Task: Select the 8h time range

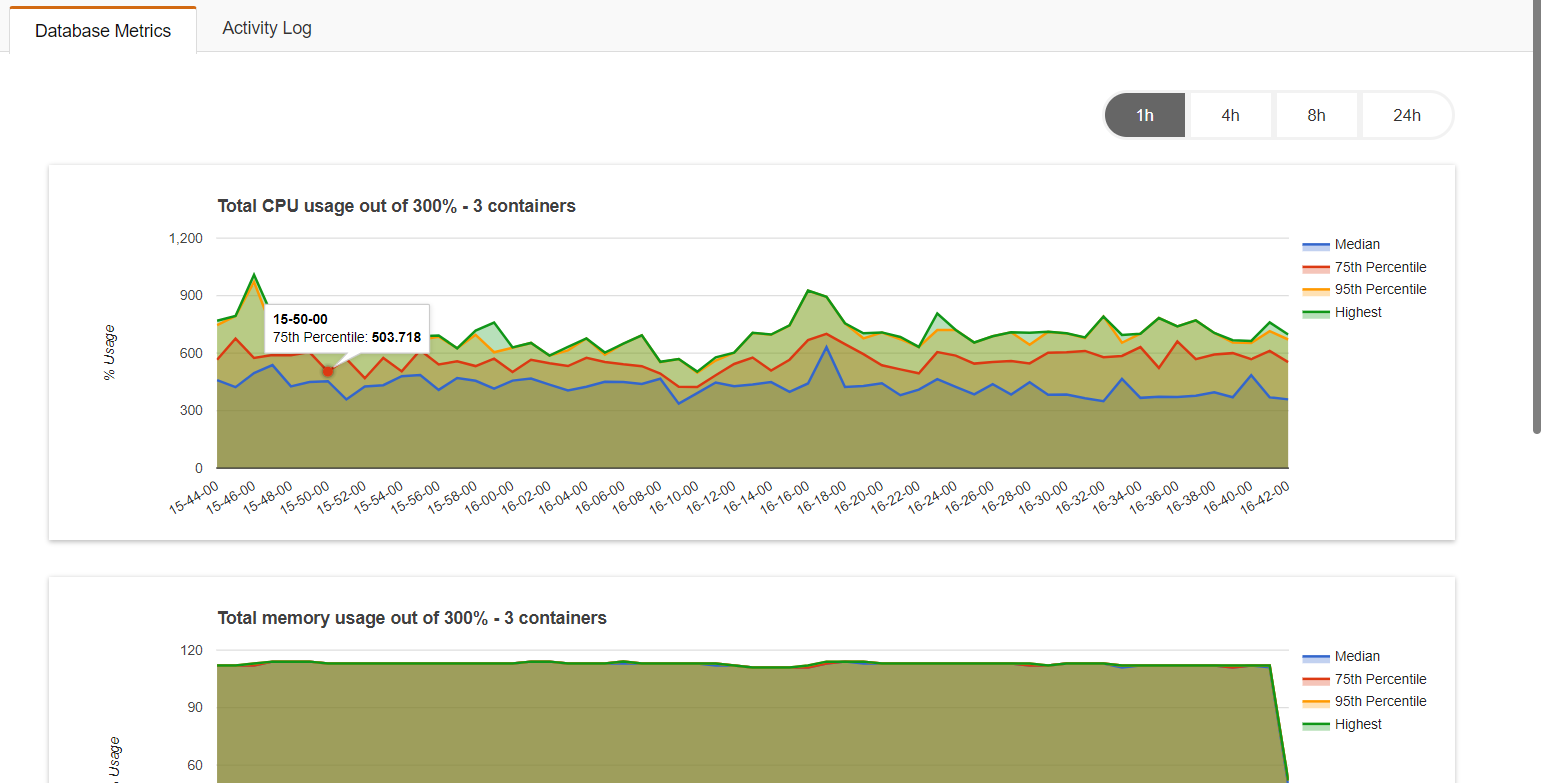Action: 1316,115
